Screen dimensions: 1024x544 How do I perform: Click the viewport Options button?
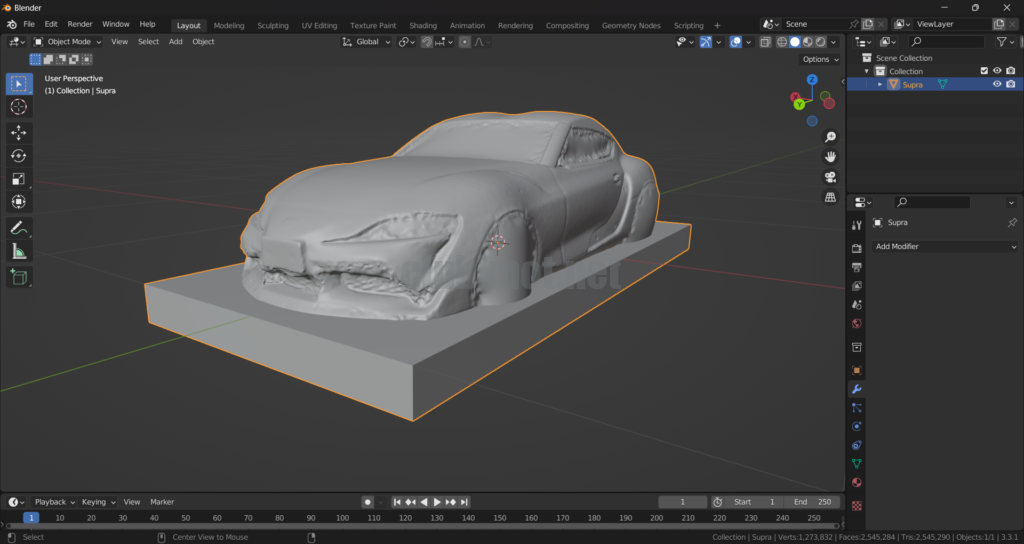pyautogui.click(x=819, y=59)
